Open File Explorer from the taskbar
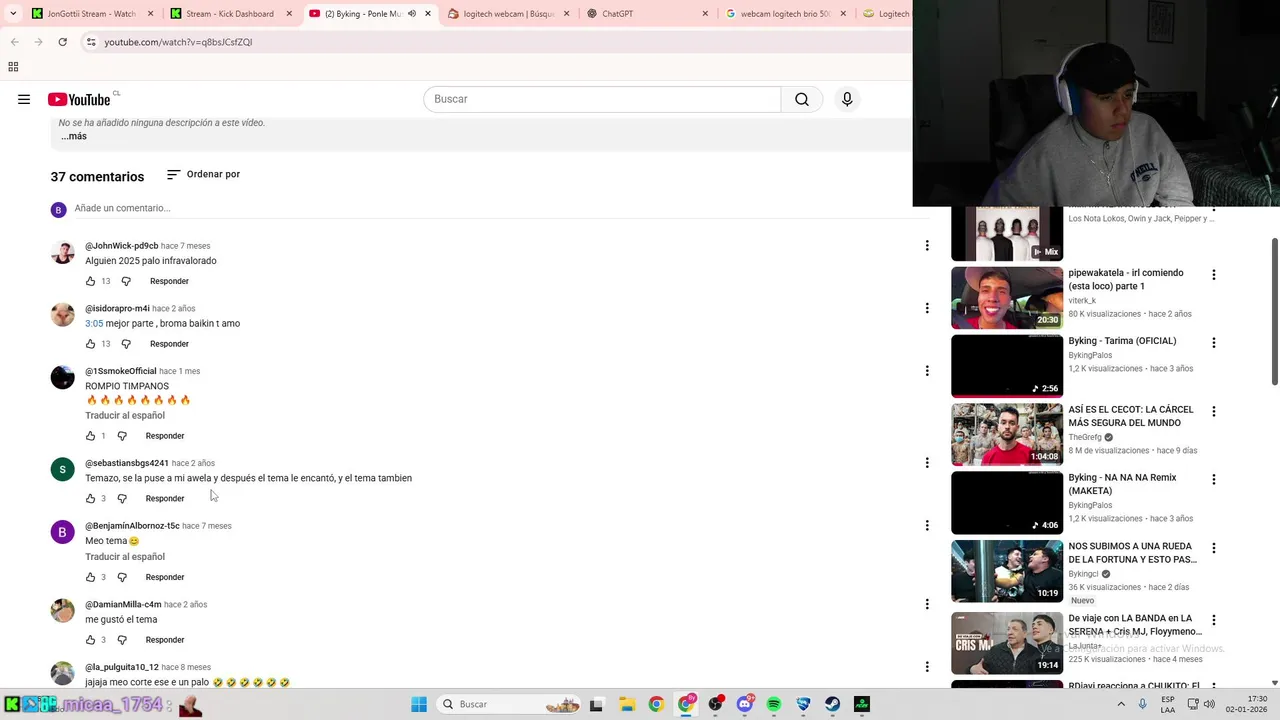This screenshot has height=720, width=1280. [x=627, y=704]
